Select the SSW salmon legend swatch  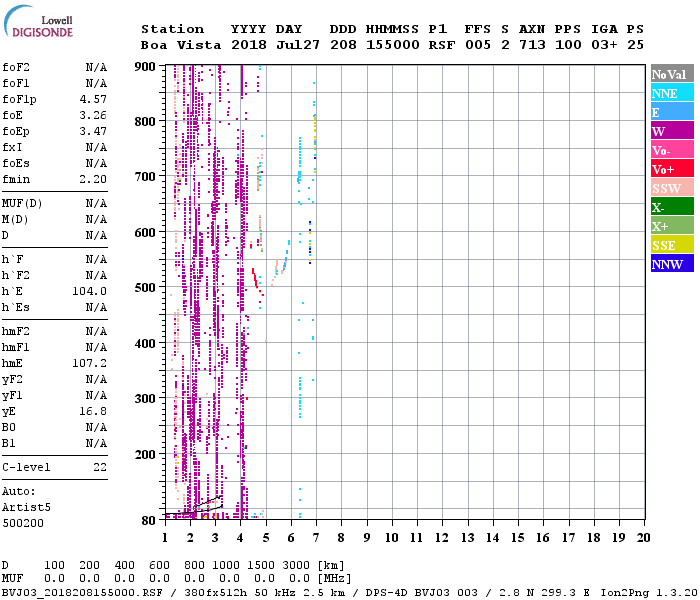tap(672, 188)
